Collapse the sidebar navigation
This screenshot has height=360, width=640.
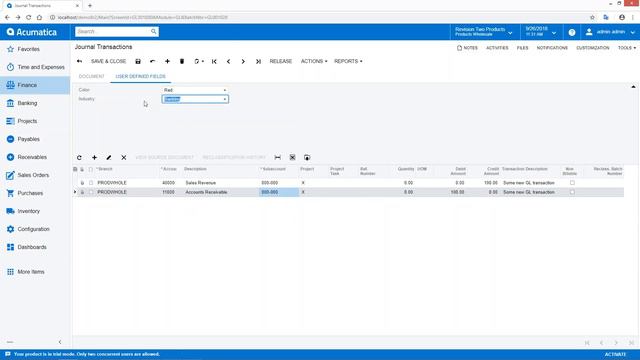click(x=60, y=342)
